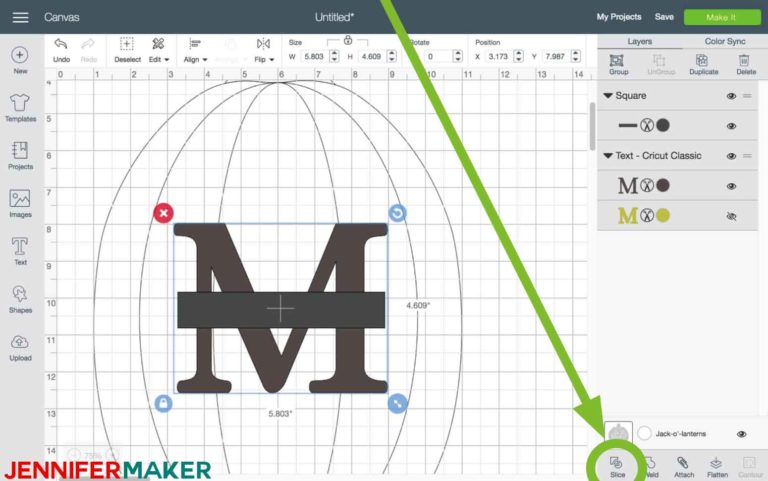
Task: Save the project
Action: pyautogui.click(x=664, y=17)
